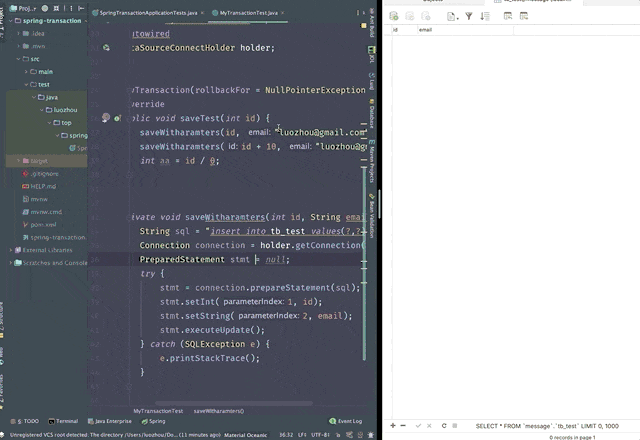640x440 pixels.
Task: Click the last table export icon in database toolbar
Action: pyautogui.click(x=524, y=16)
